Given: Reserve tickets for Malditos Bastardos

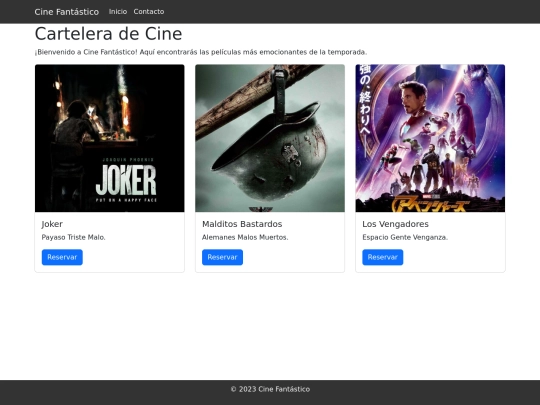Looking at the screenshot, I should click(x=222, y=257).
